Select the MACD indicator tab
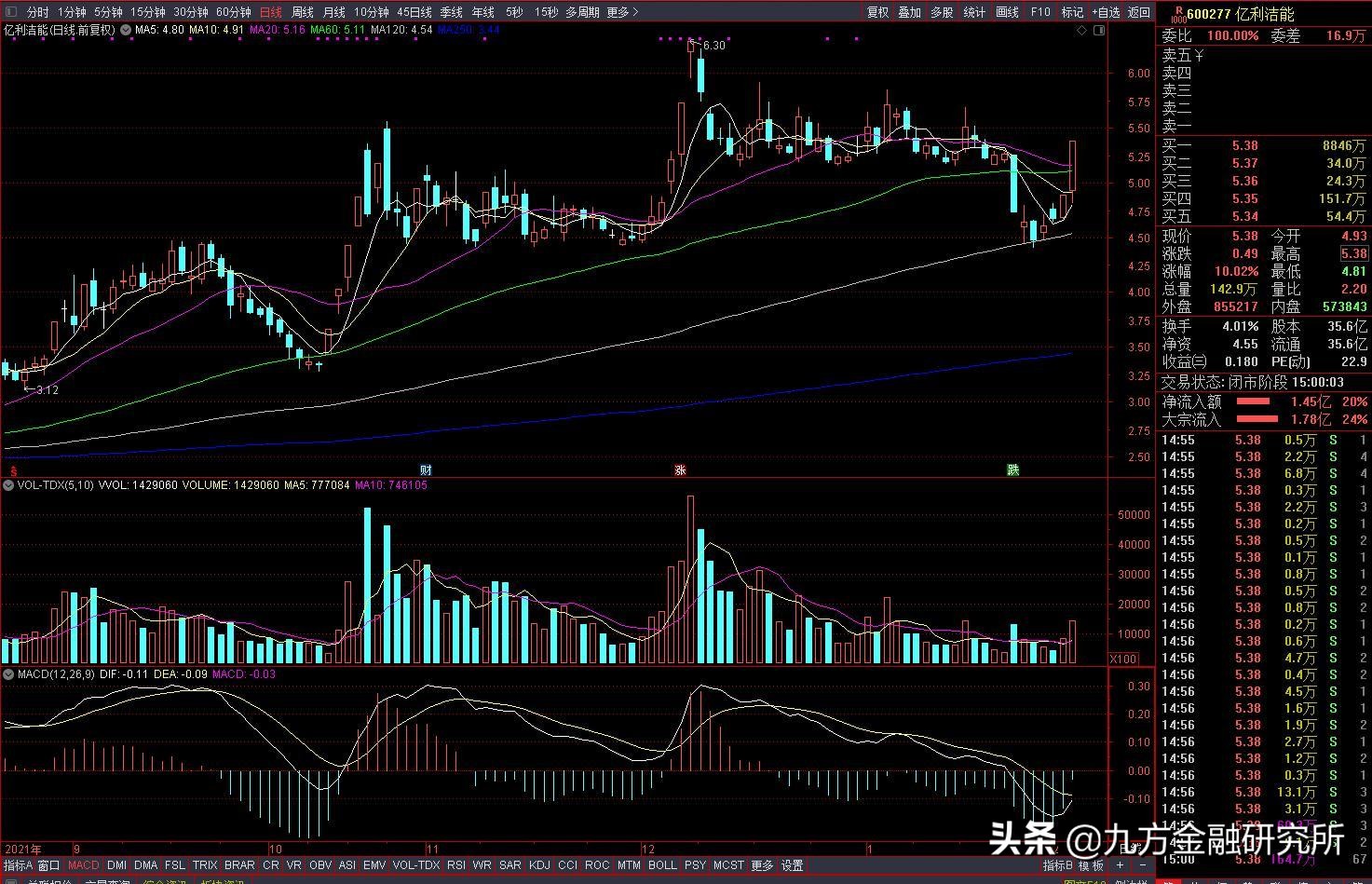Image resolution: width=1372 pixels, height=884 pixels. point(83,865)
